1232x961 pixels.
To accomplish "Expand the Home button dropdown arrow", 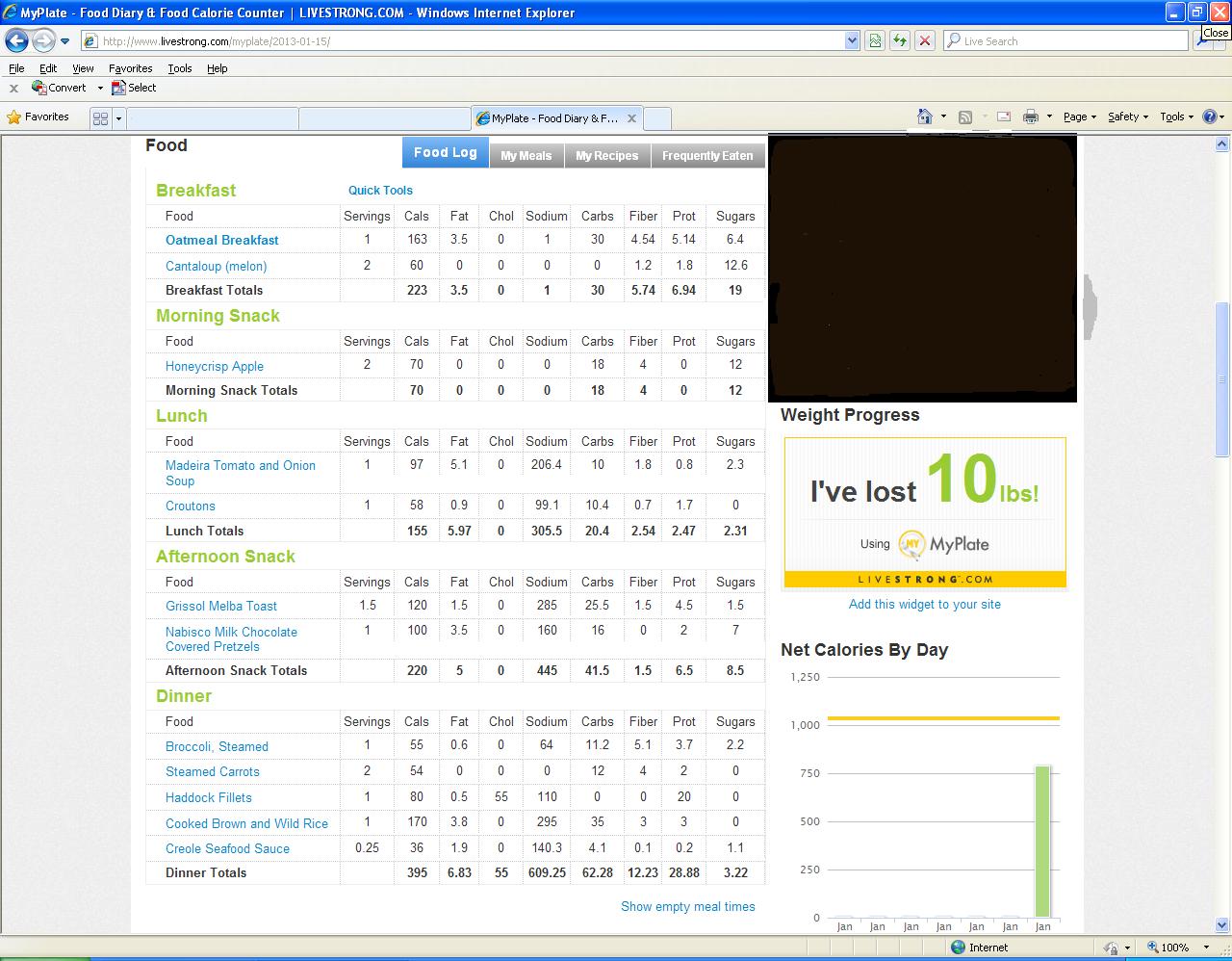I will [943, 117].
